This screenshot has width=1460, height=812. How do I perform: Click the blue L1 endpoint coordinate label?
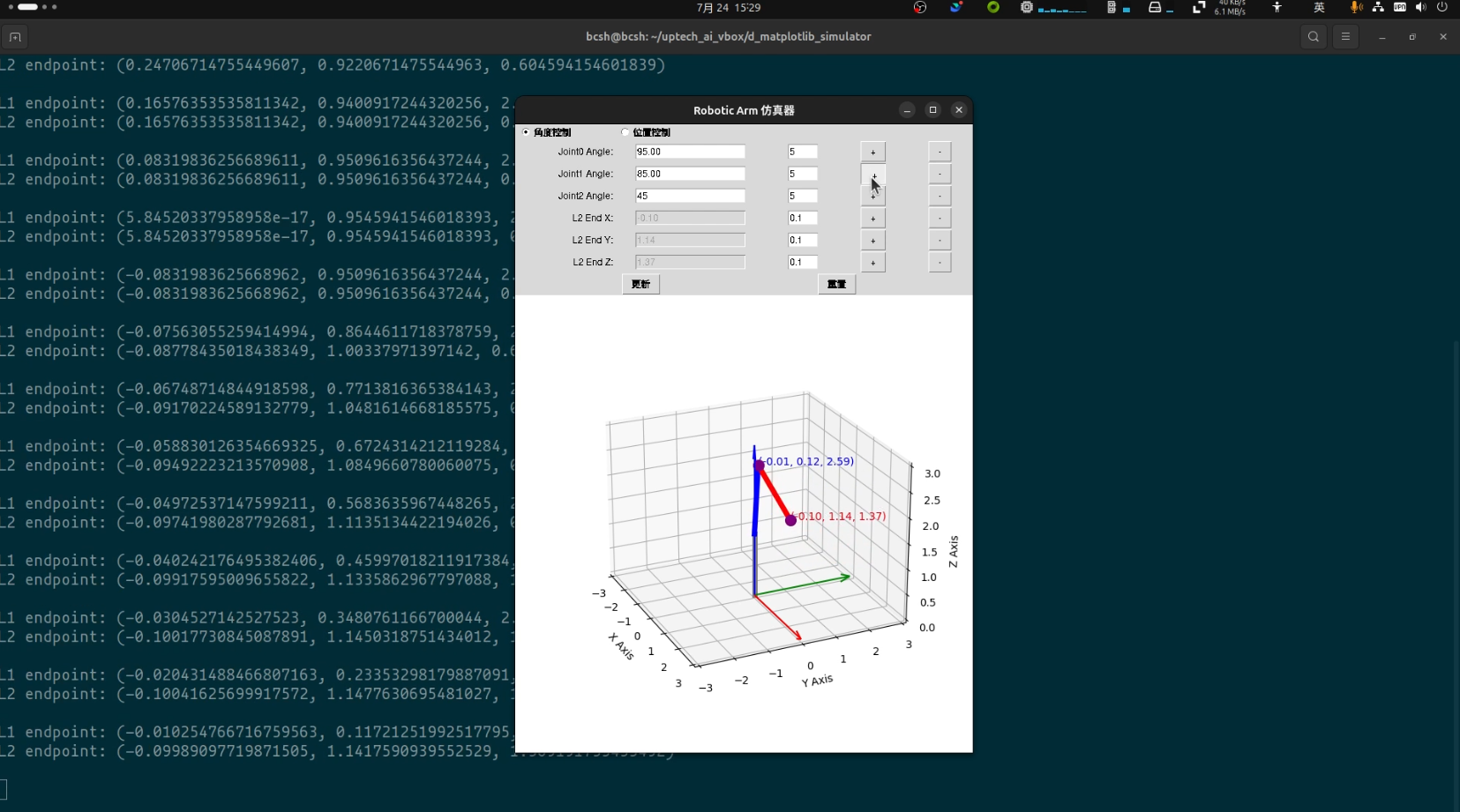(x=806, y=461)
